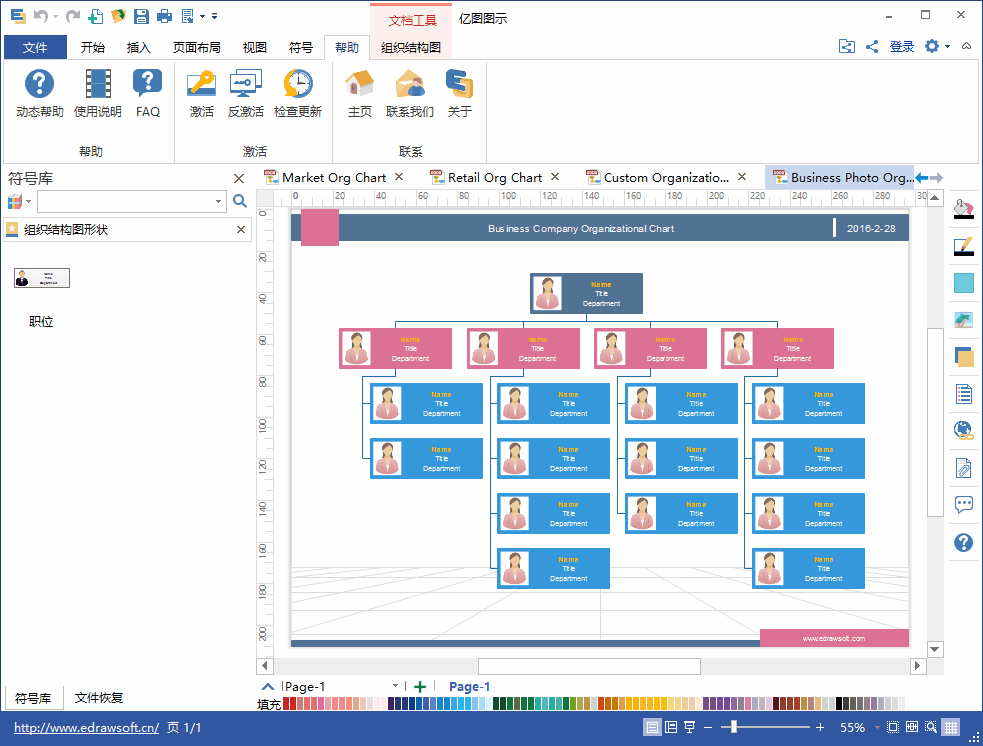
Task: Open the 动态帮助 dynamic help
Action: pos(39,93)
